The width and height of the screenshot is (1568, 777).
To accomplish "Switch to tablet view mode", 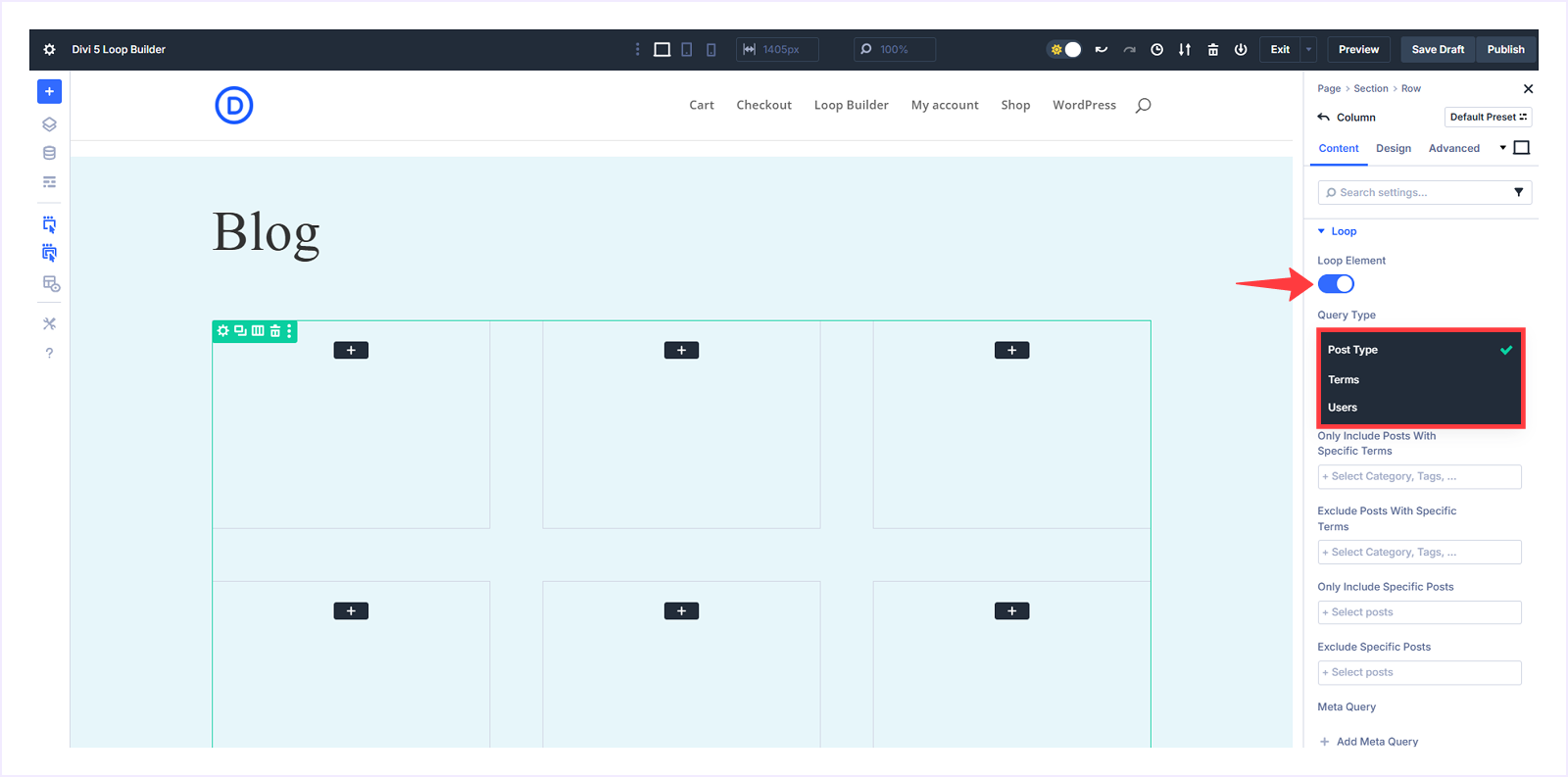I will click(687, 49).
